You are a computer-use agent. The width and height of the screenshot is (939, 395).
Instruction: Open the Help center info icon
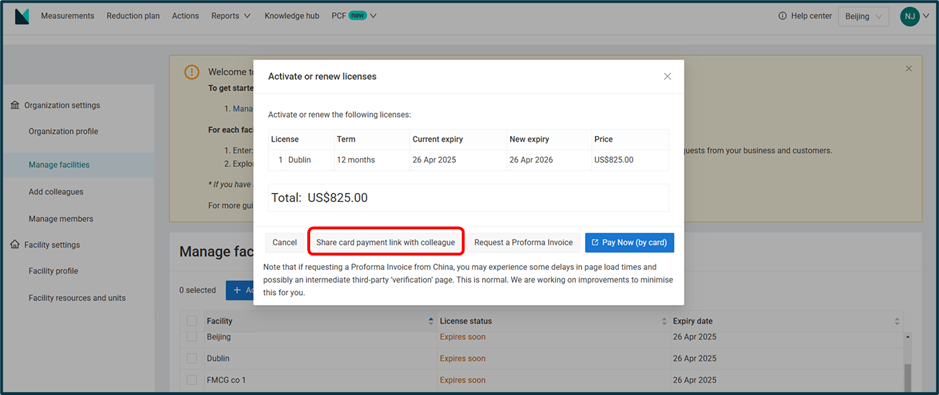point(782,16)
